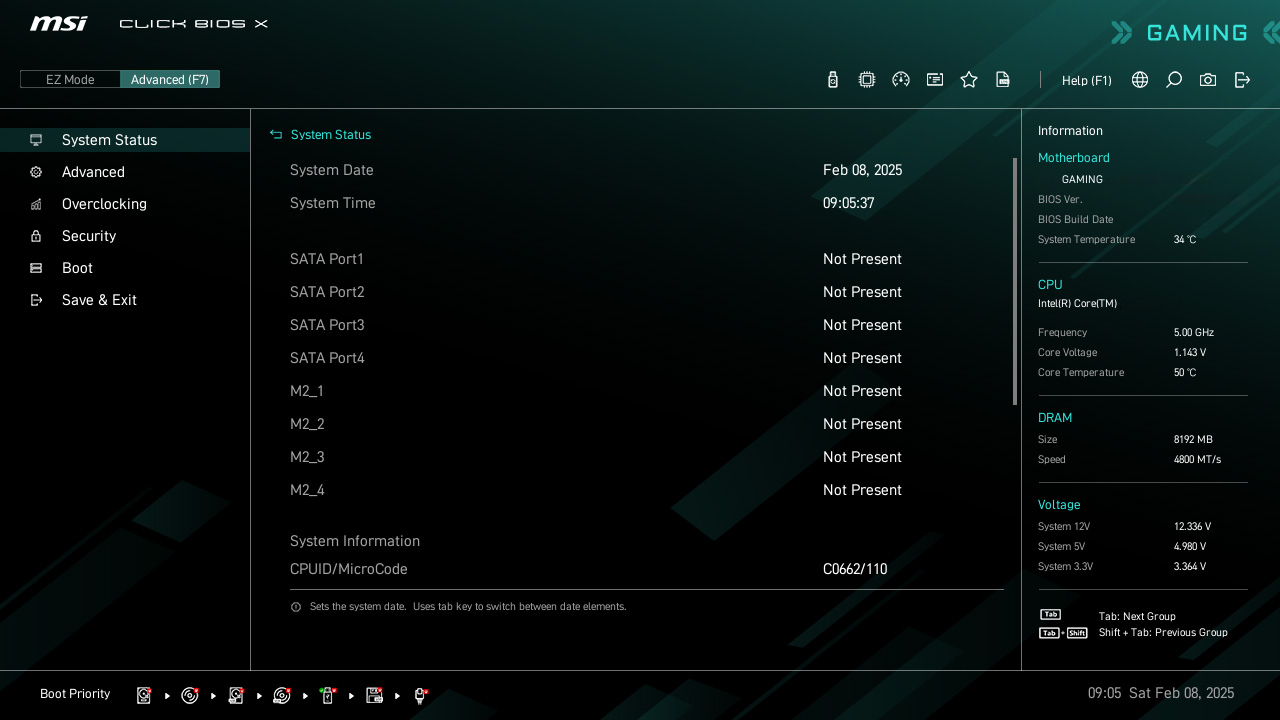The image size is (1280, 720).
Task: Go to the Security section
Action: point(89,236)
